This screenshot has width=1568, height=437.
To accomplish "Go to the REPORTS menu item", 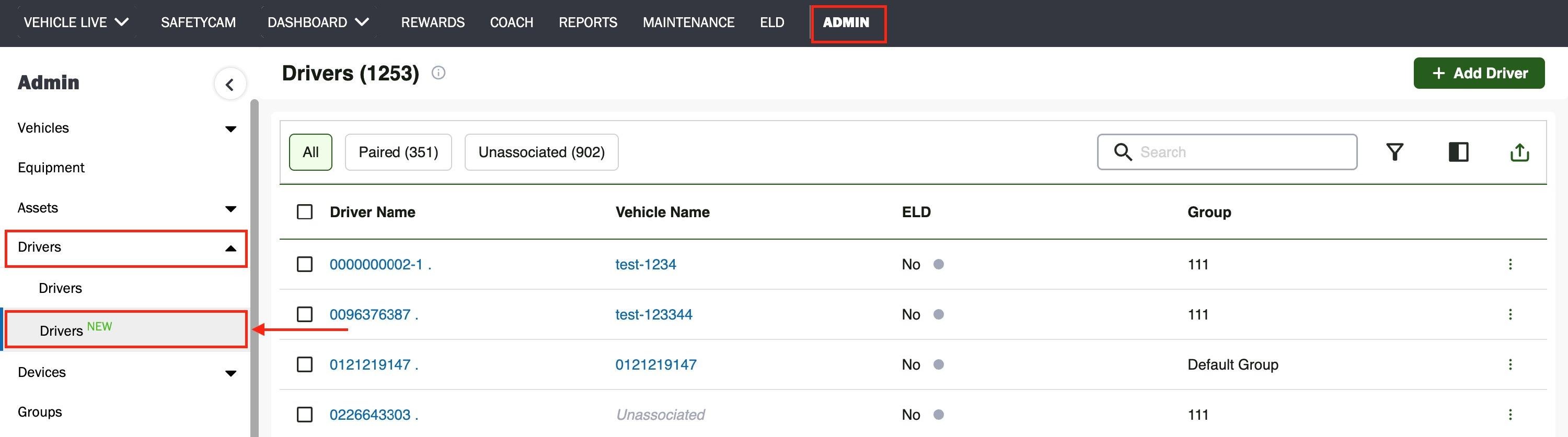I will (587, 22).
